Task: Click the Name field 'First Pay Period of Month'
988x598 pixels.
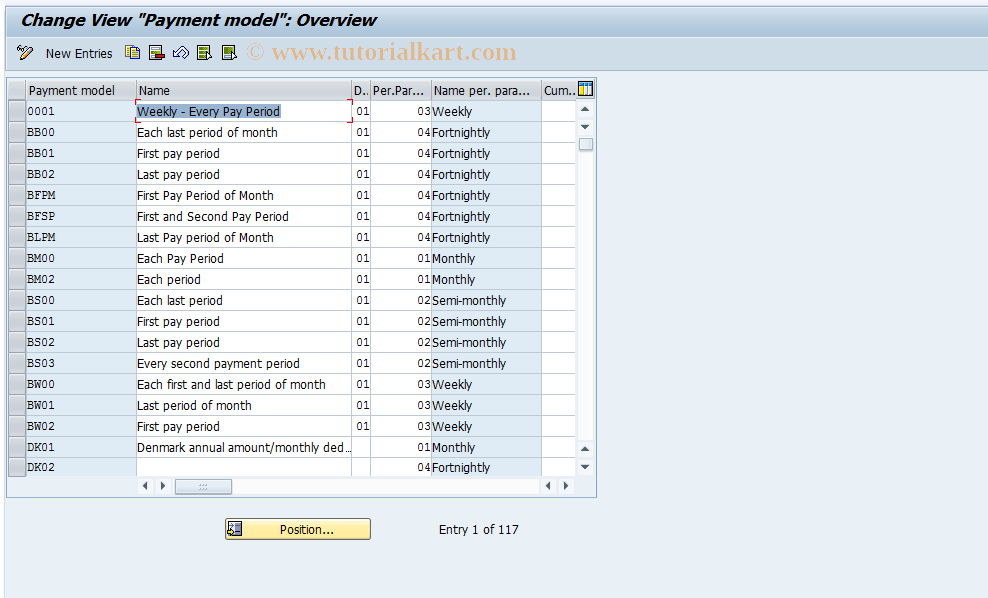Action: pyautogui.click(x=243, y=195)
